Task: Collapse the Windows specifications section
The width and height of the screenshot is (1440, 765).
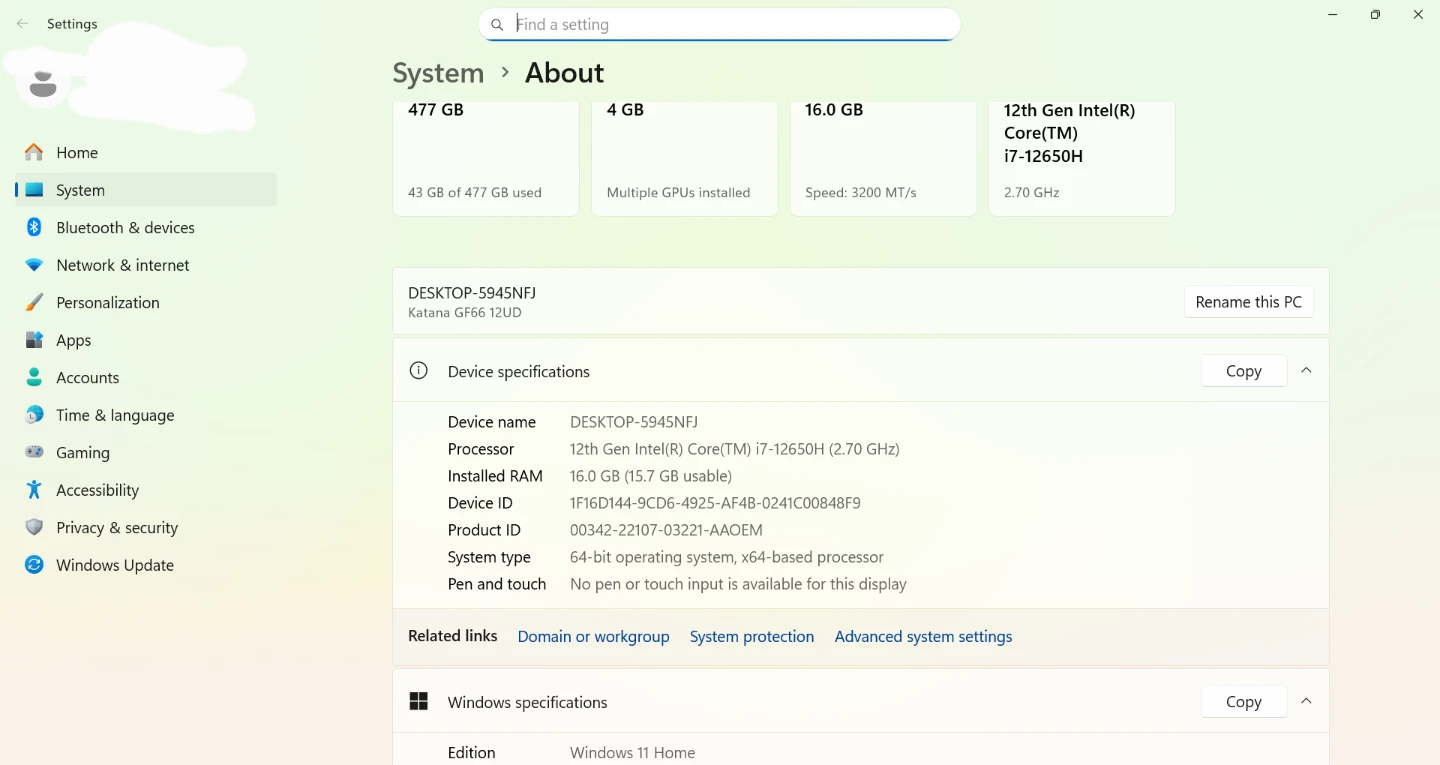Action: [1306, 702]
